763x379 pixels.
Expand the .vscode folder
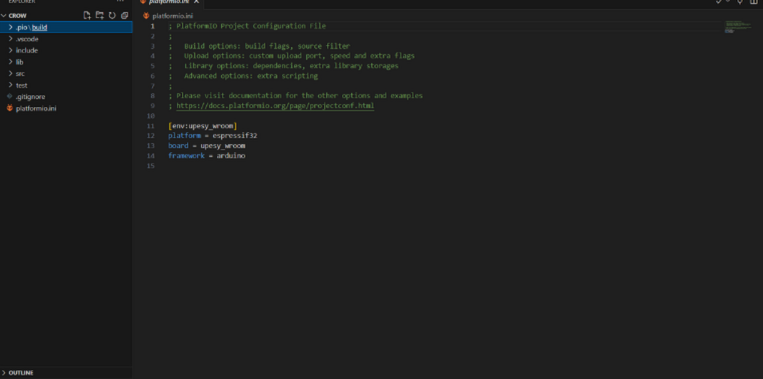(66, 39)
